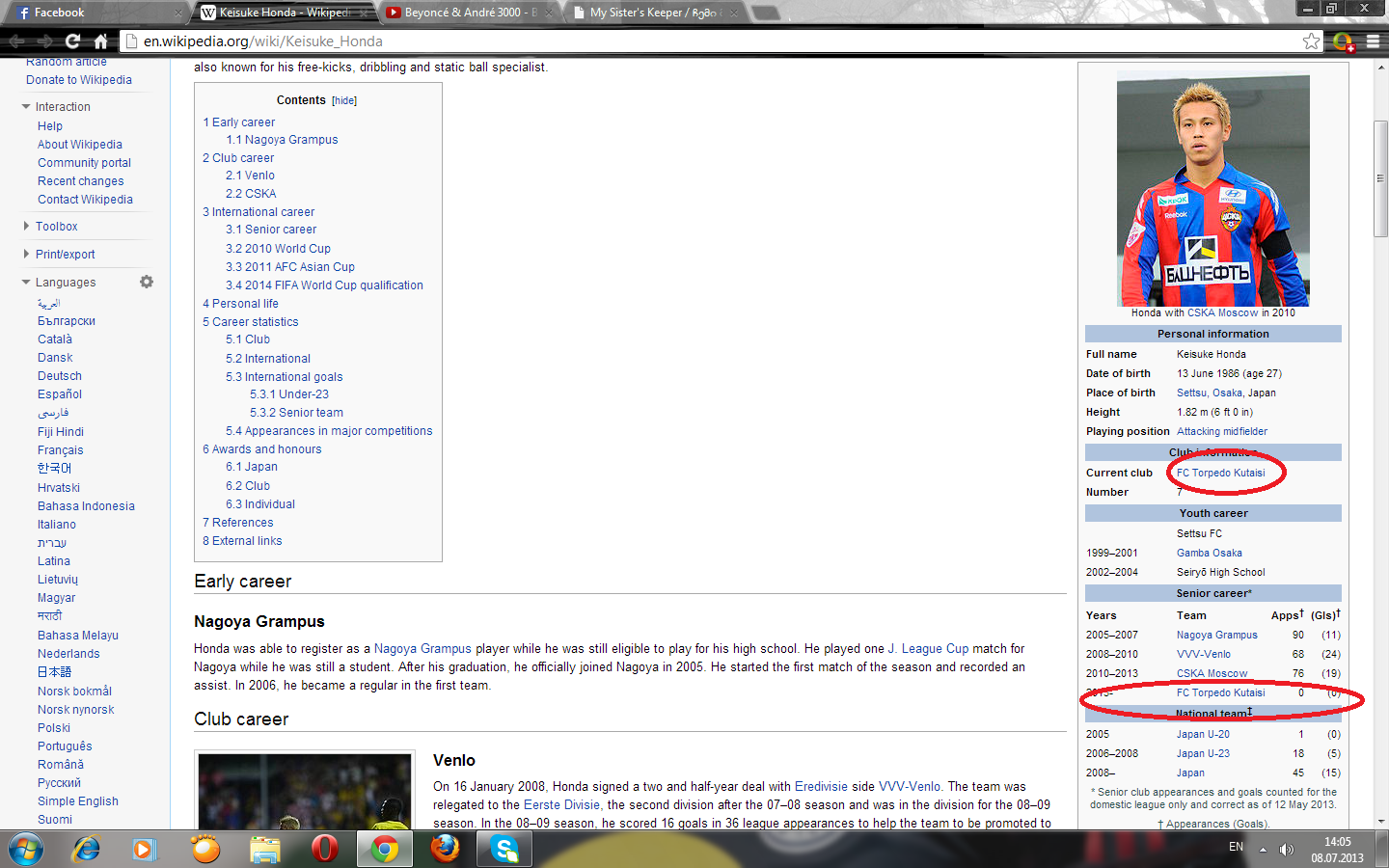Jump to 2.2 CSKA section
This screenshot has height=868, width=1389.
pos(251,194)
